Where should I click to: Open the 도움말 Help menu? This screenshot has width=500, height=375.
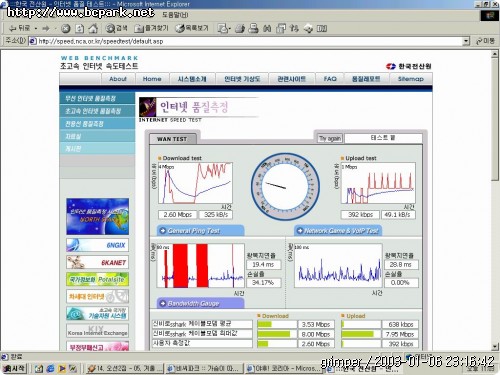(x=175, y=15)
